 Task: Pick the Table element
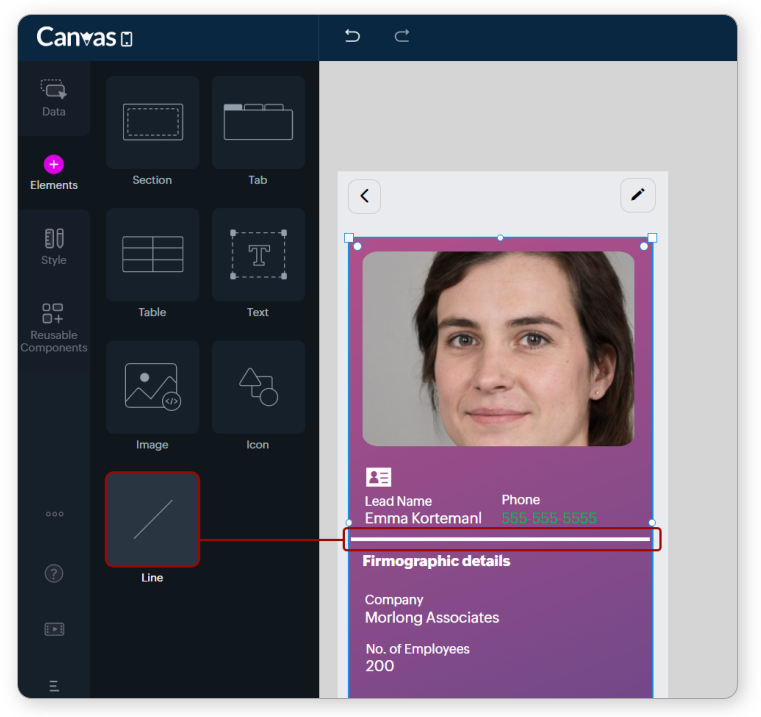tap(152, 254)
